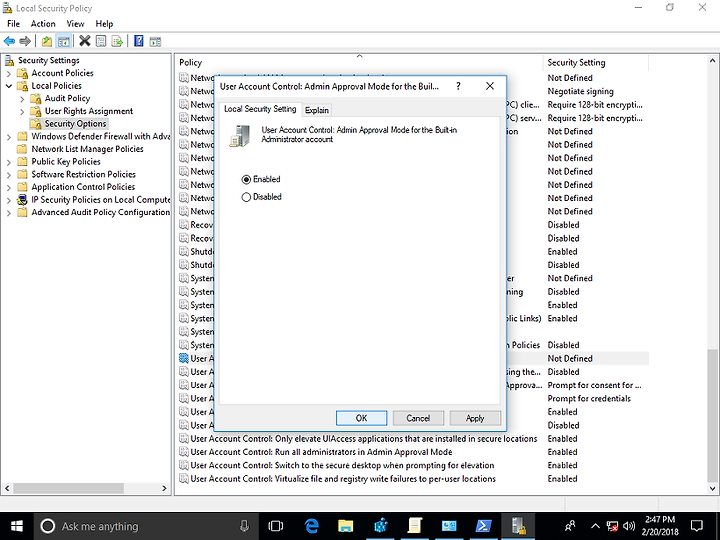The image size is (720, 540).
Task: Select Only elevate UIAccess applications policy
Action: pos(364,439)
